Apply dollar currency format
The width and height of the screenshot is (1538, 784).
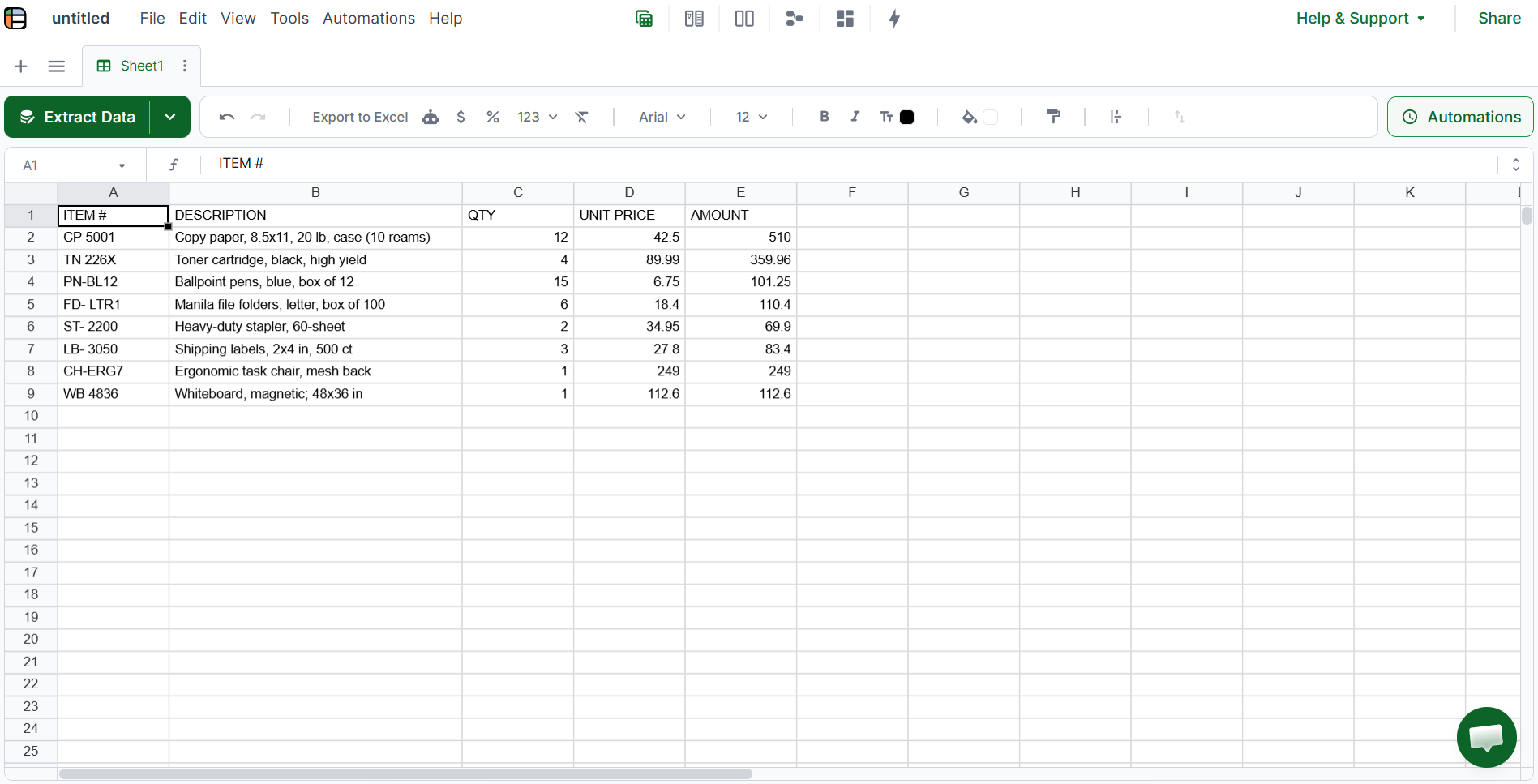[x=461, y=117]
